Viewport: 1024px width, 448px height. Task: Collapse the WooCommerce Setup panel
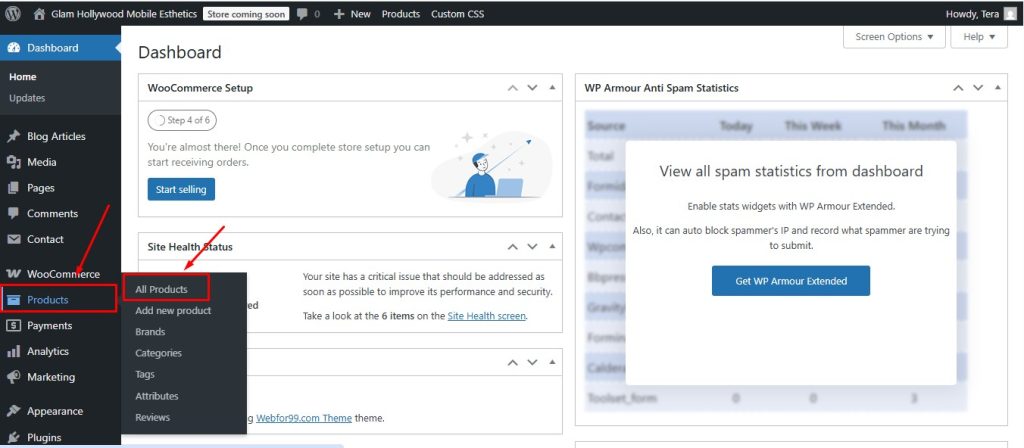click(x=552, y=88)
